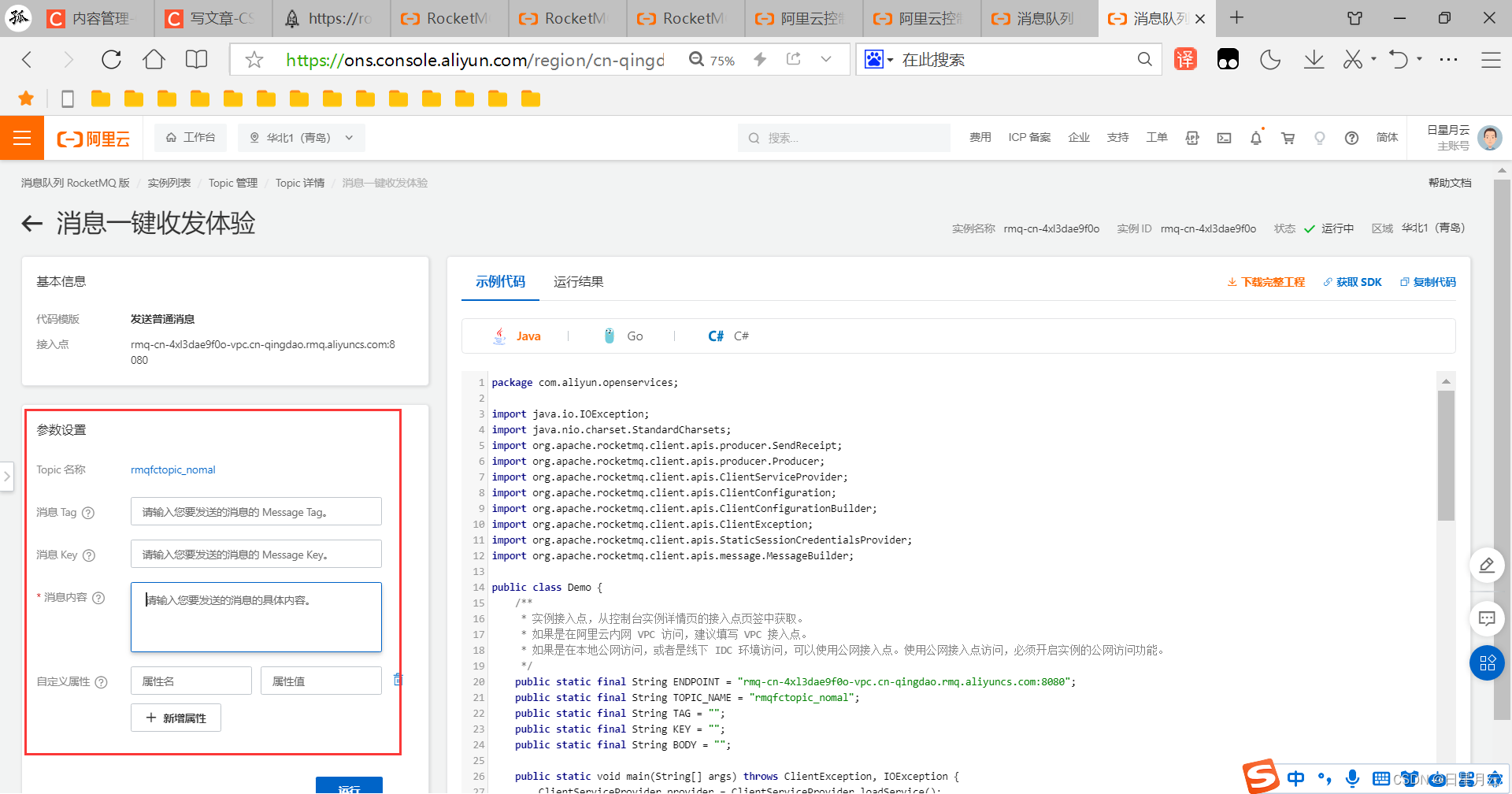The image size is (1512, 794).
Task: Click 获取 SDK link
Action: [1352, 282]
